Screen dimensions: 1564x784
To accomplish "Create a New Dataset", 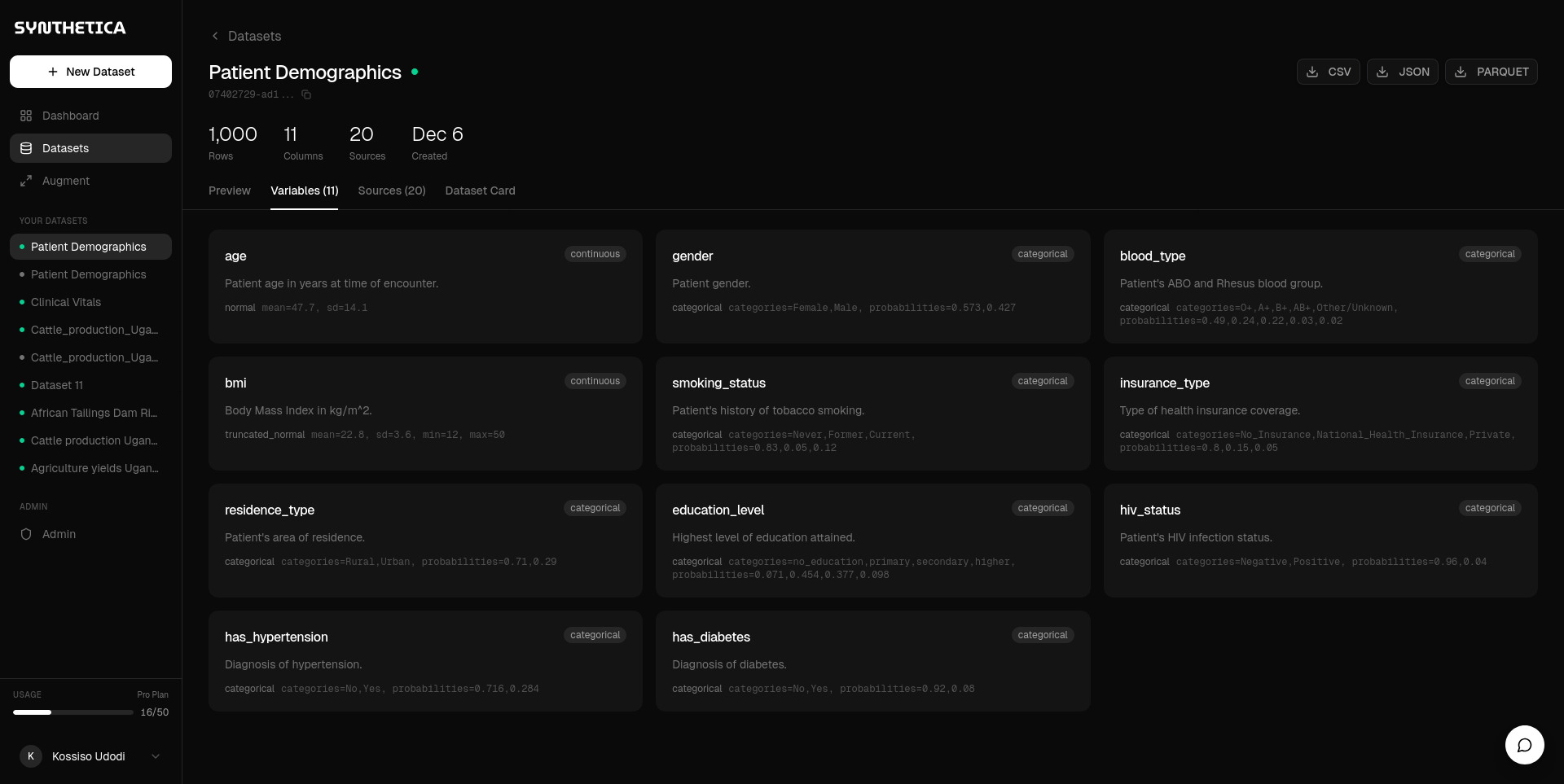I will [x=90, y=72].
